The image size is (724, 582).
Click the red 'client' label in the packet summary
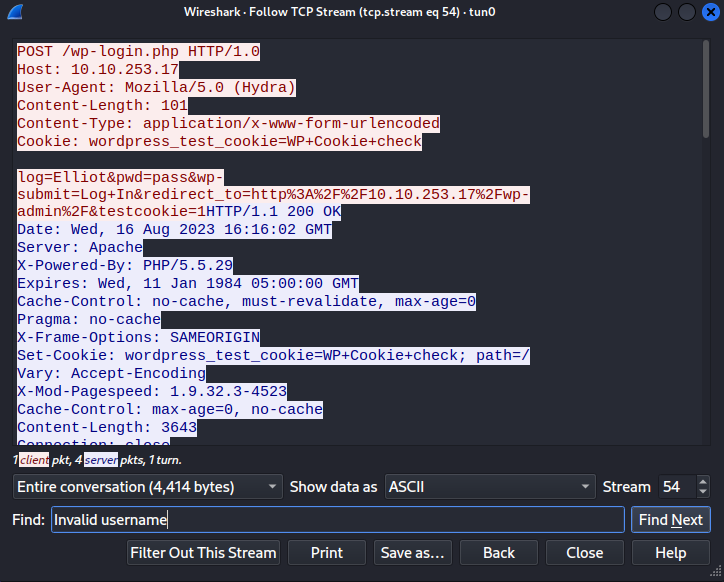[34, 460]
